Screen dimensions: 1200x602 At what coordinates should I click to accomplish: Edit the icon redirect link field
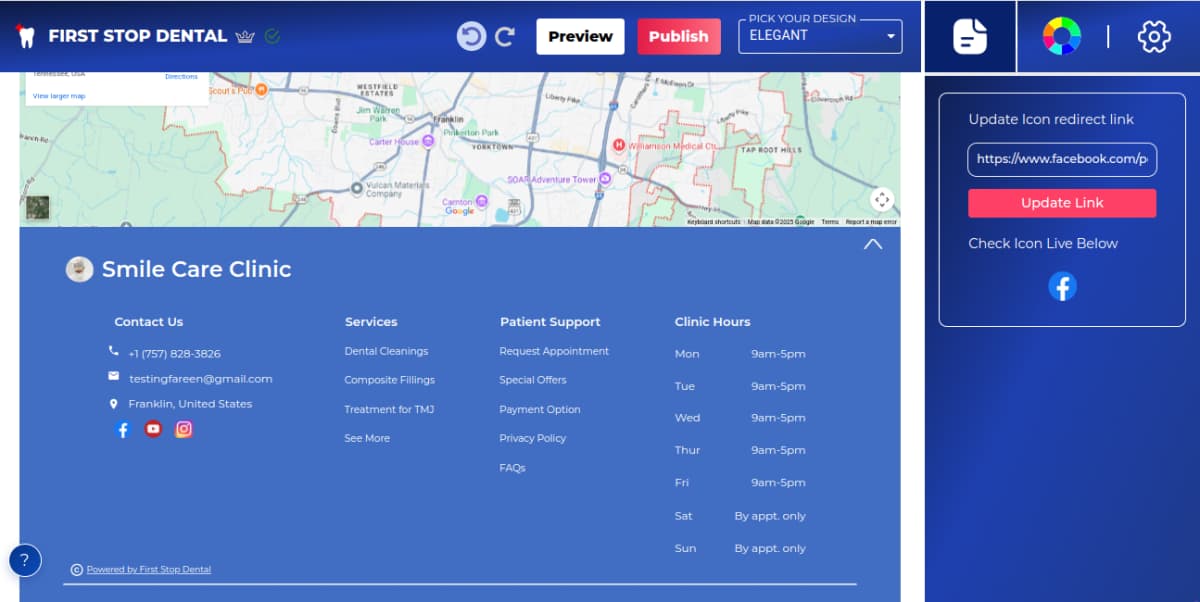(1061, 159)
